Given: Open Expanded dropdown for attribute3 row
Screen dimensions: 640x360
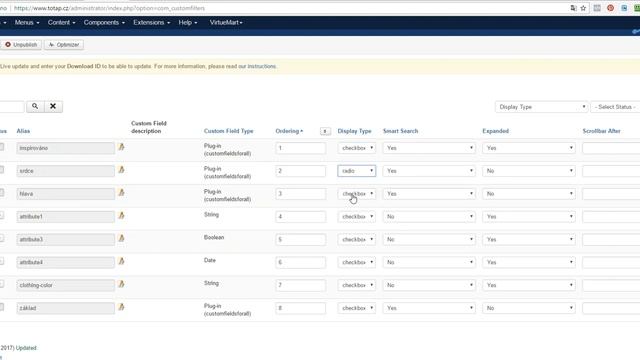Looking at the screenshot, I should (529, 240).
